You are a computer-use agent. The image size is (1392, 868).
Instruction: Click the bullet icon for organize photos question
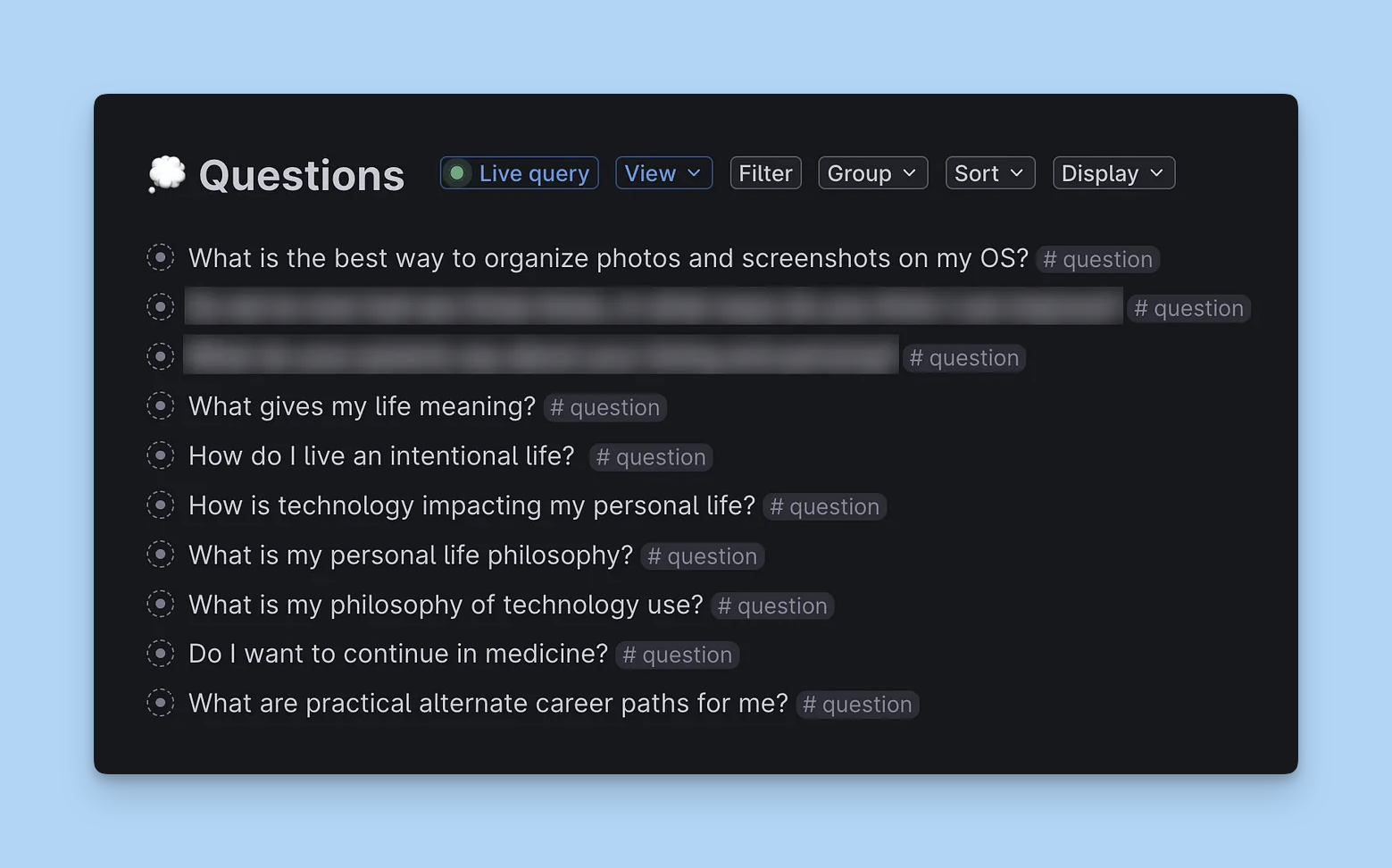point(160,258)
